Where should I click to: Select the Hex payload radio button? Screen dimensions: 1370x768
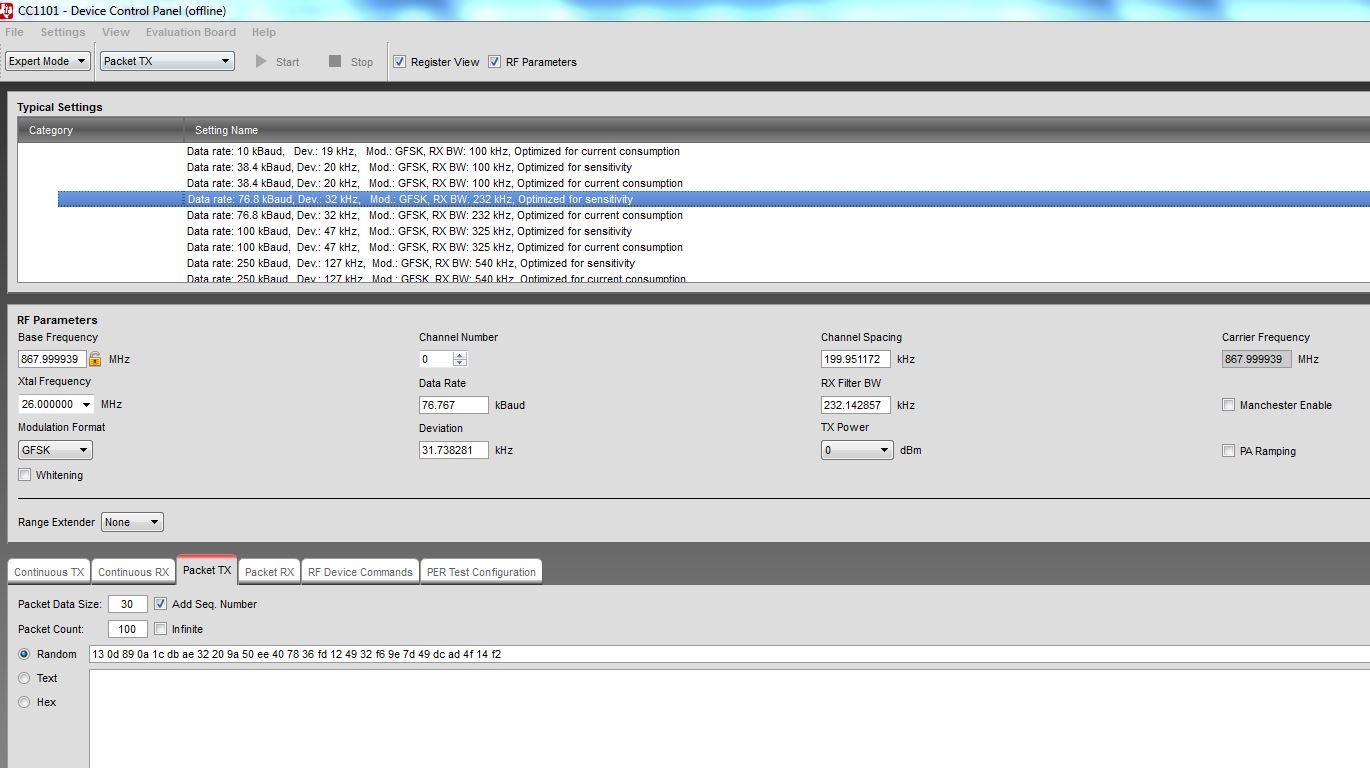click(25, 702)
